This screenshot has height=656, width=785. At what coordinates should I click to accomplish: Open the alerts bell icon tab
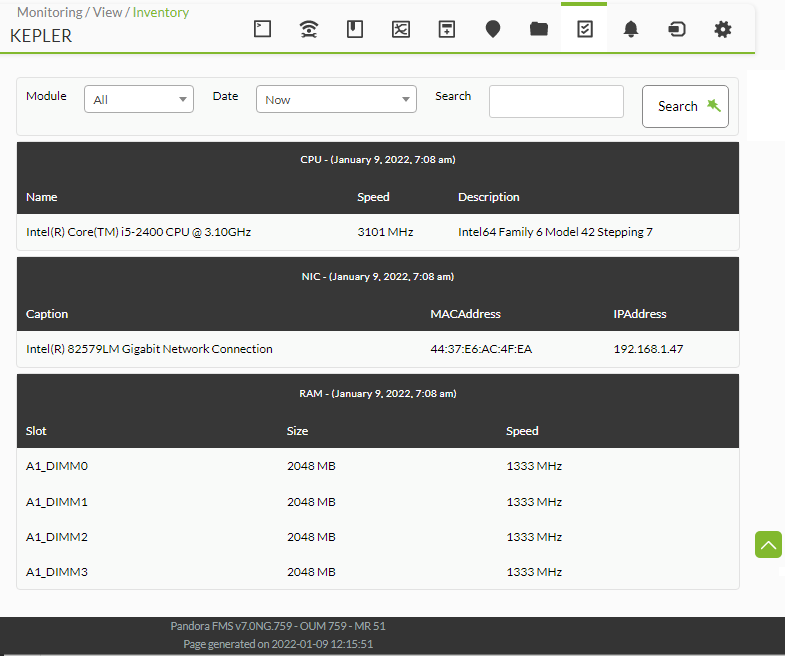pos(631,29)
